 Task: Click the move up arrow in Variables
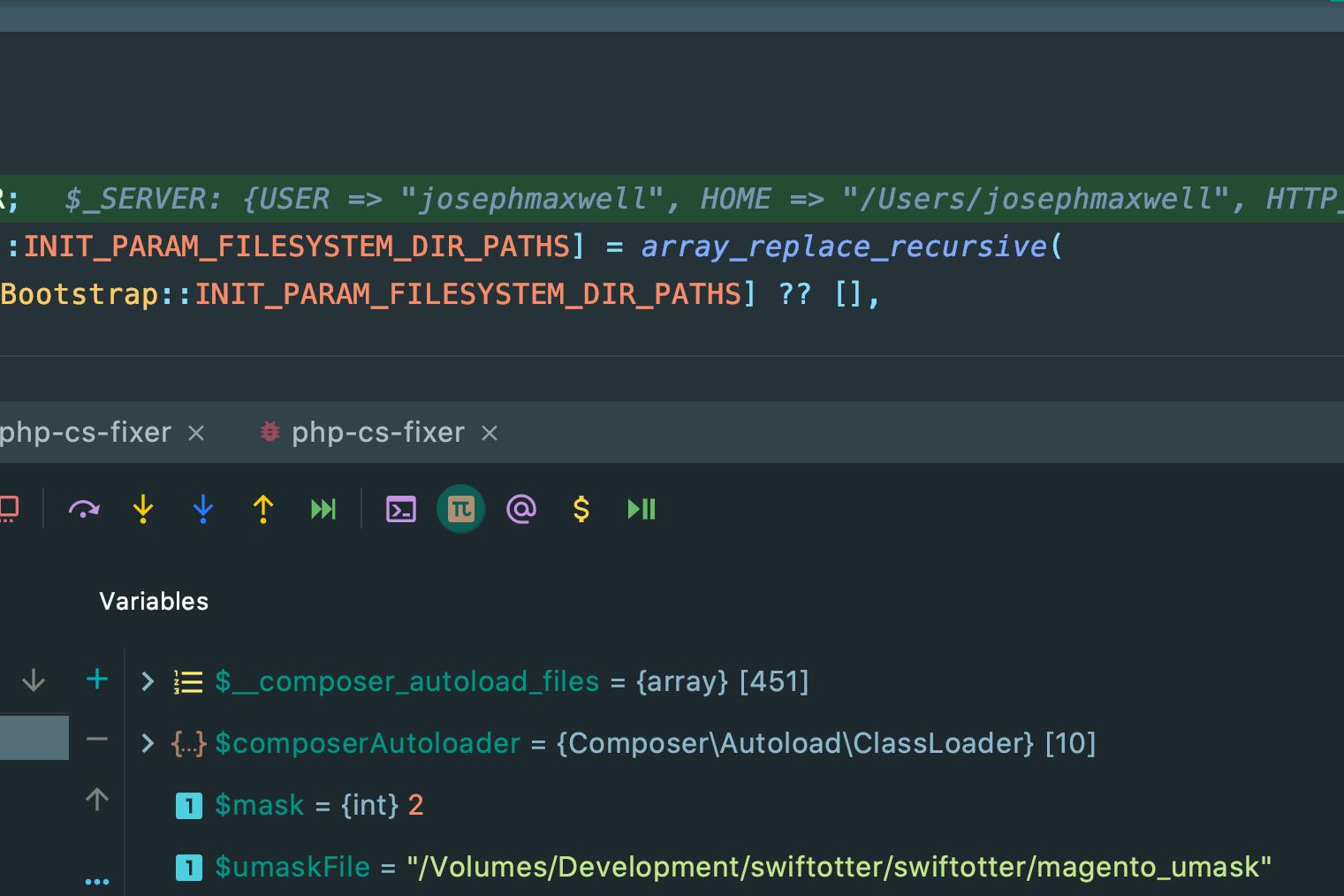pyautogui.click(x=97, y=800)
